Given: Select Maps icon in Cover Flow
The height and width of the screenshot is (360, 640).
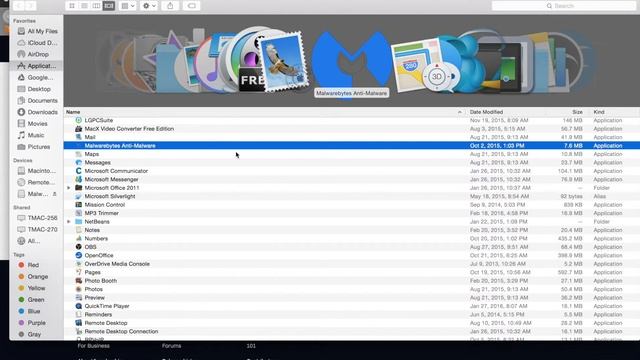Looking at the screenshot, I should [416, 64].
